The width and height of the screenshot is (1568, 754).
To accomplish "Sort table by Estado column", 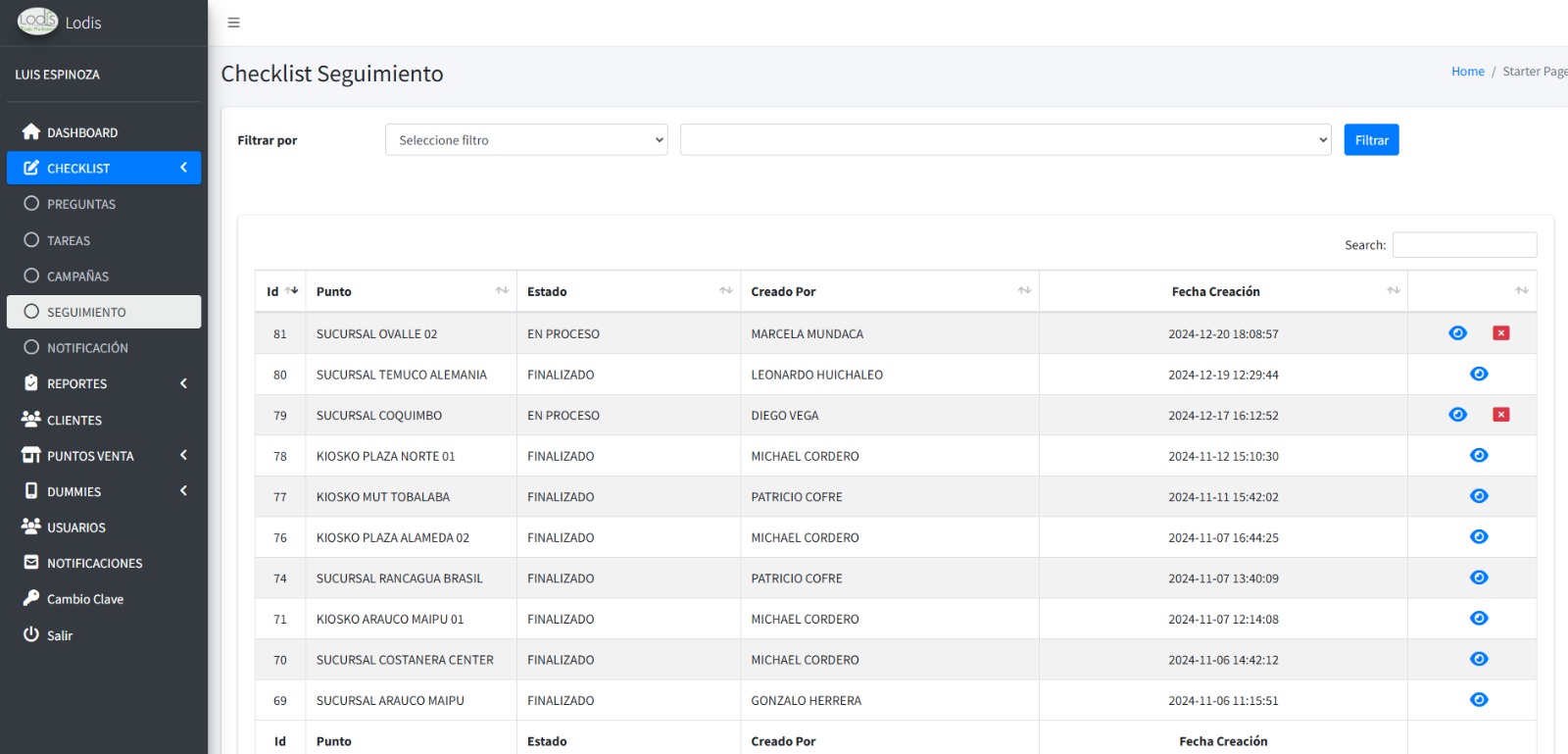I will [x=628, y=291].
